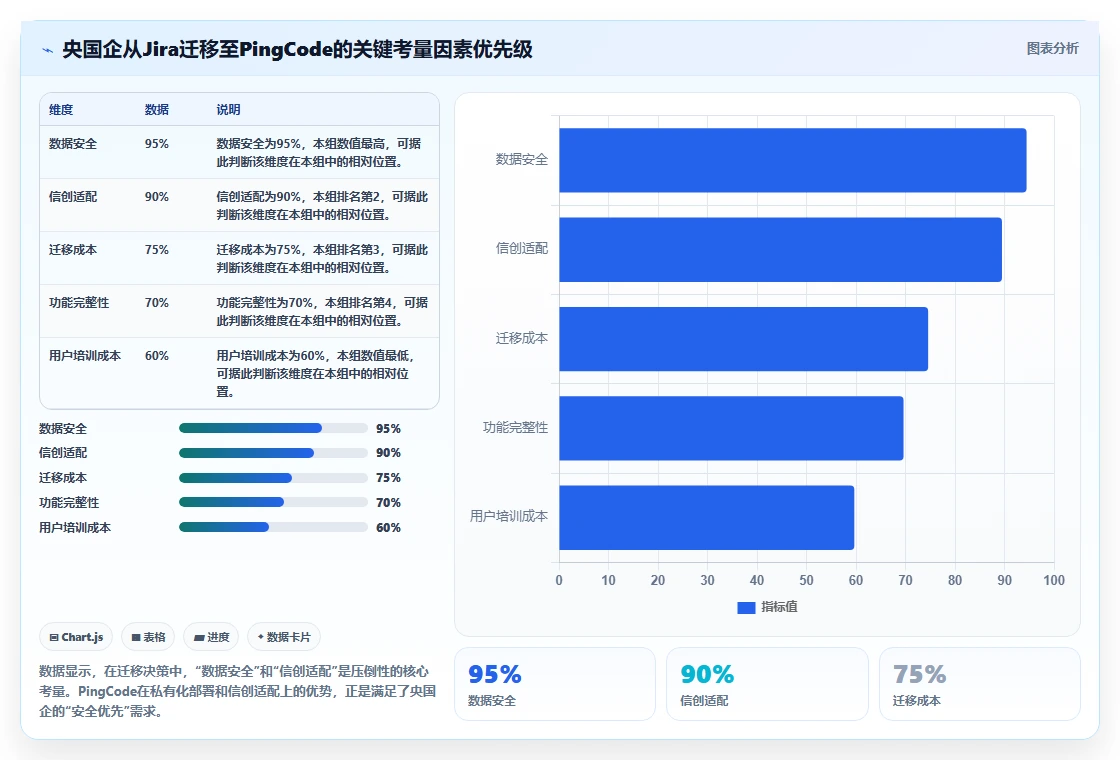This screenshot has height=760, width=1120.
Task: Click the 95% label beside 数据安全 progress
Action: pyautogui.click(x=389, y=428)
